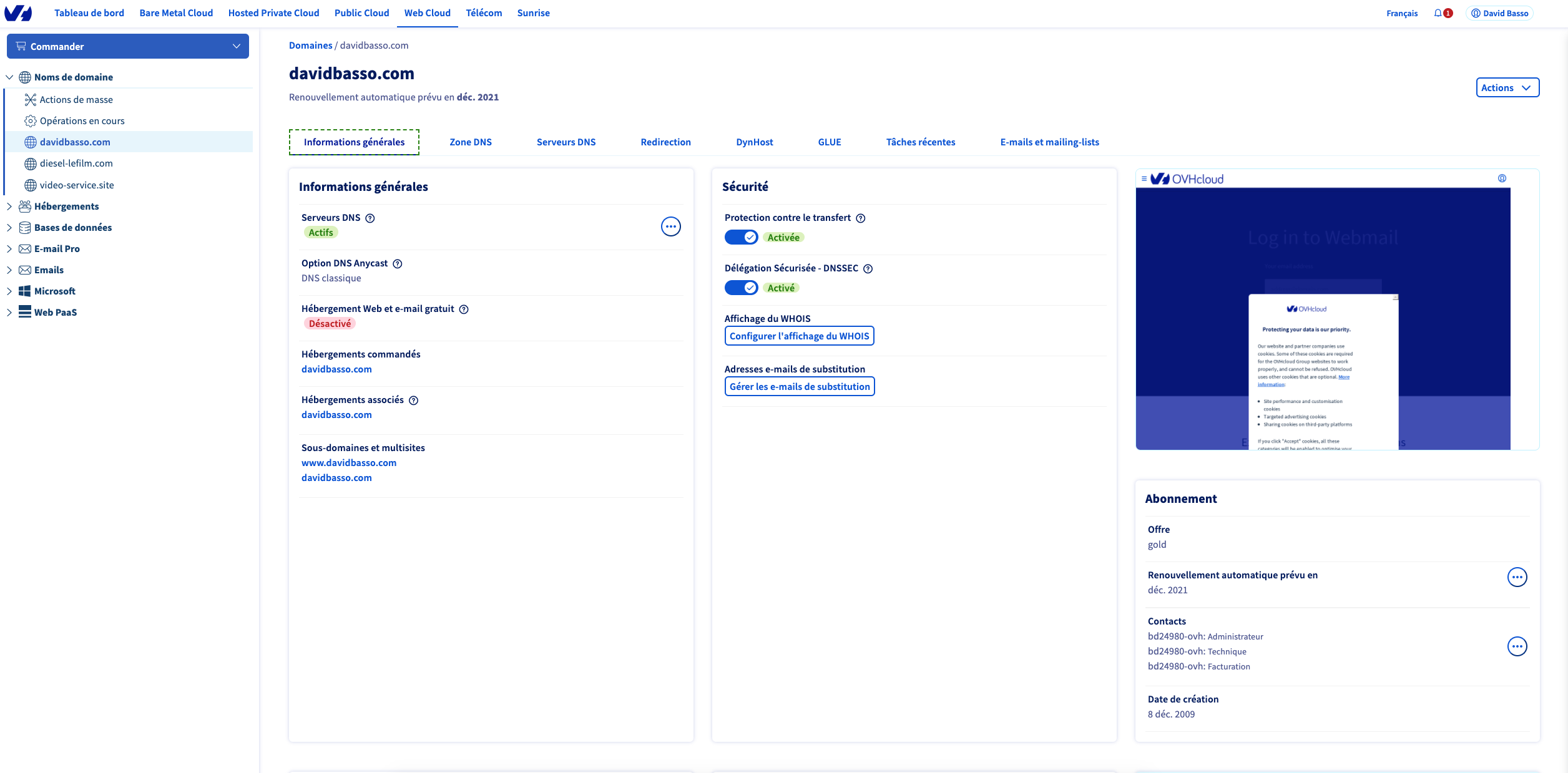Image resolution: width=1568 pixels, height=773 pixels.
Task: Open the Serveurs DNS three-dots menu
Action: coord(670,226)
